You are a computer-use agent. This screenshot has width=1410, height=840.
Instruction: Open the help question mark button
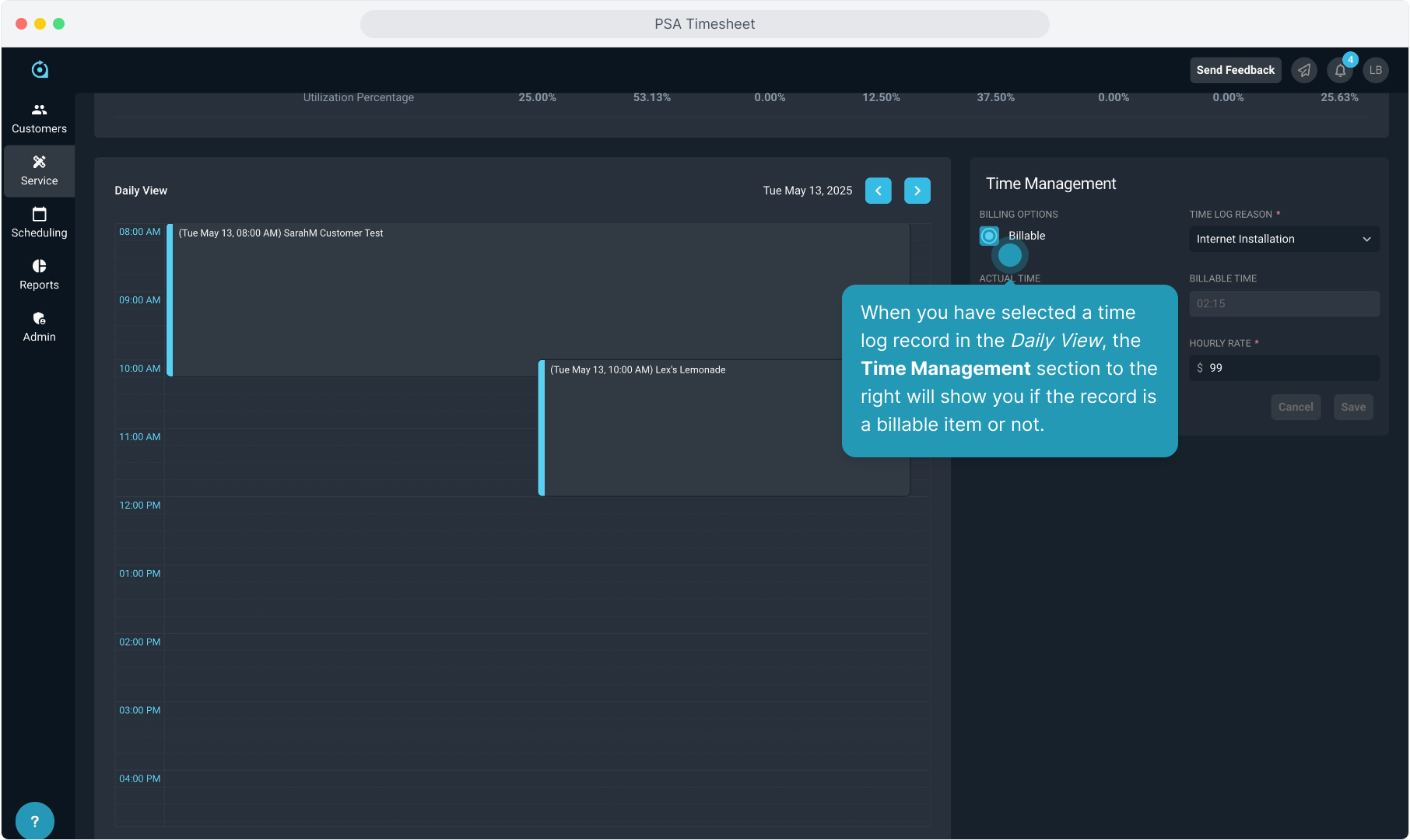(x=34, y=821)
